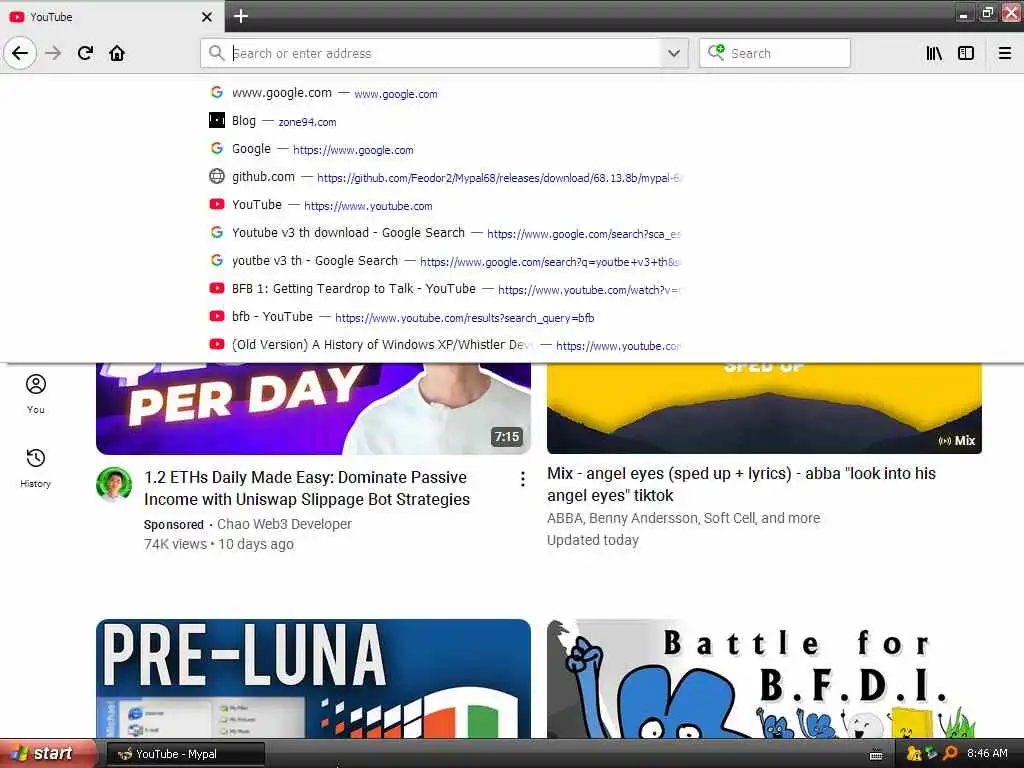Image resolution: width=1024 pixels, height=768 pixels.
Task: Expand the address bar history dropdown
Action: (x=674, y=53)
